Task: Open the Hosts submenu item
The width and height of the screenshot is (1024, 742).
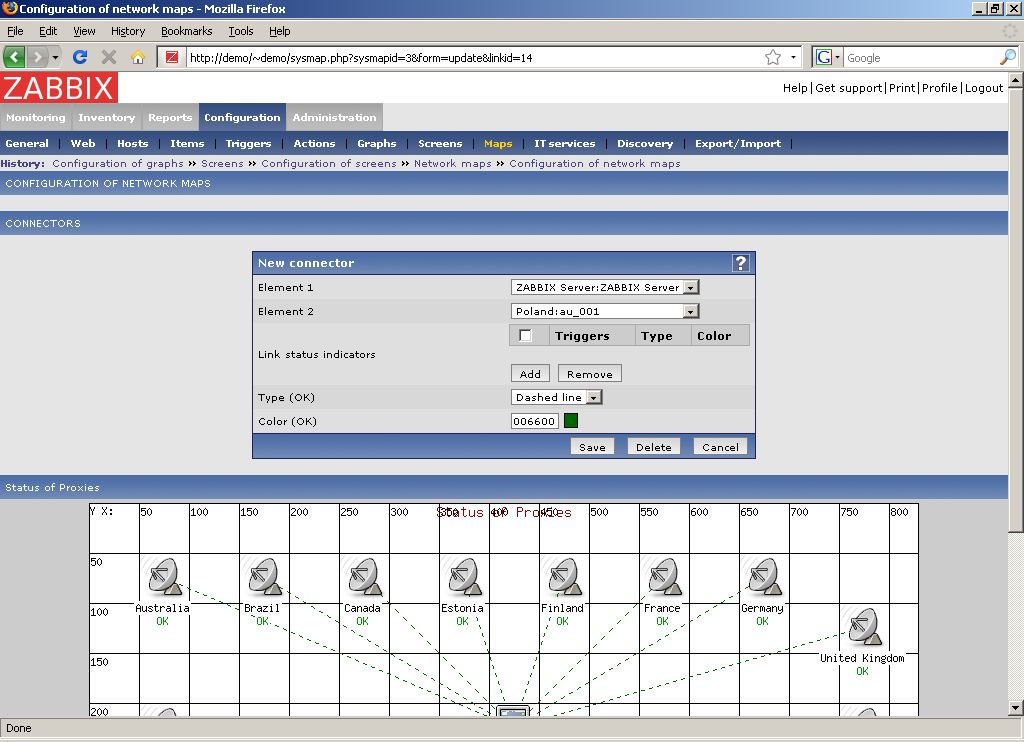Action: click(133, 144)
